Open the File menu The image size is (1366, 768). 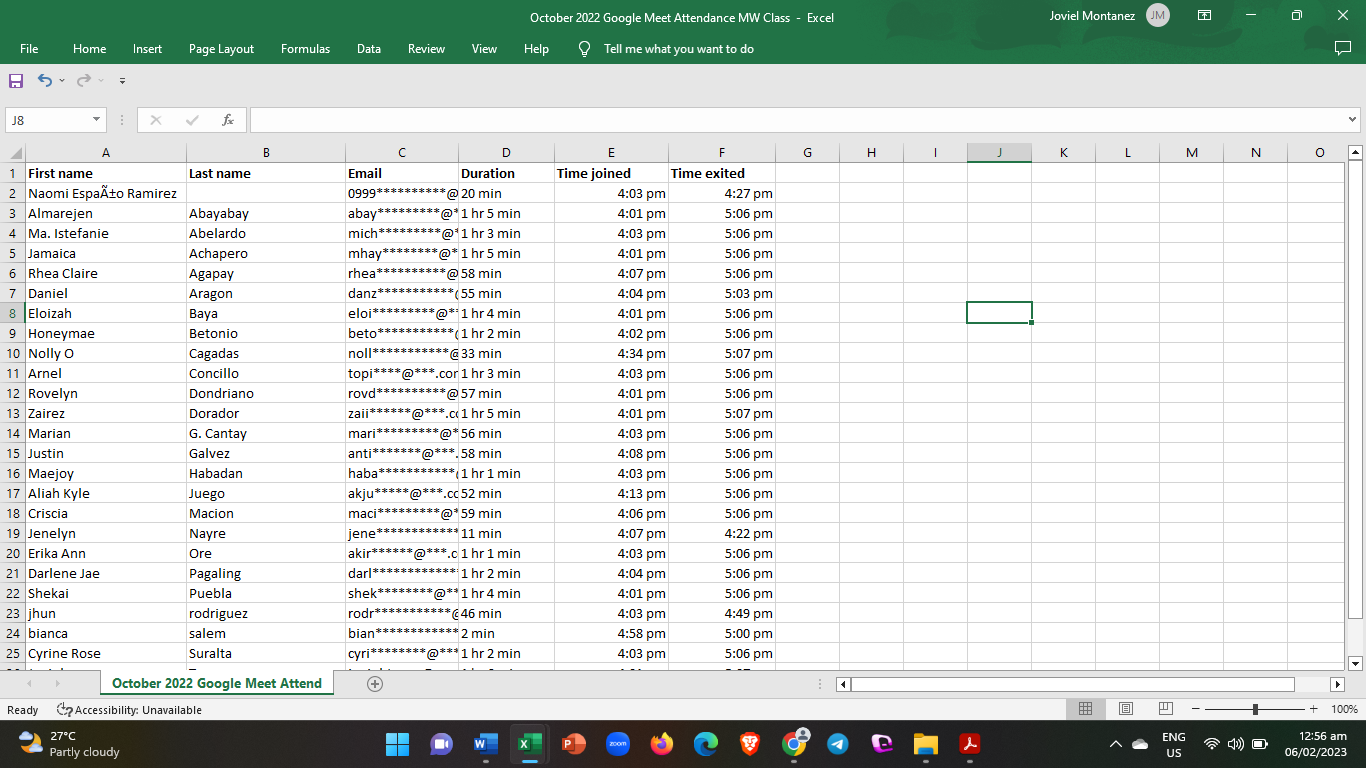coord(29,49)
